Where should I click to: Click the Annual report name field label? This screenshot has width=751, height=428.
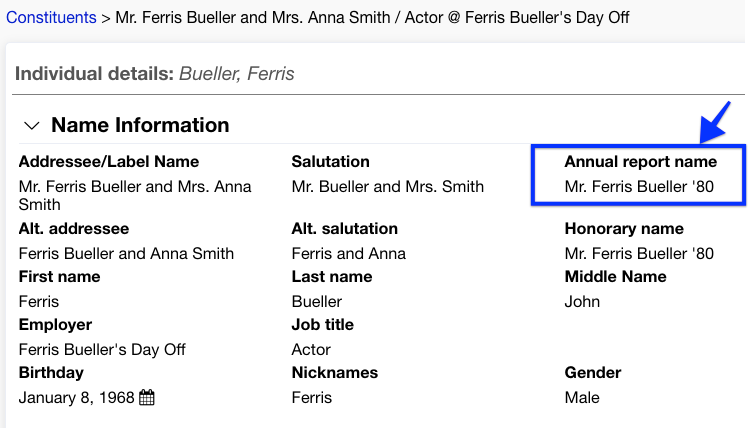coord(640,162)
